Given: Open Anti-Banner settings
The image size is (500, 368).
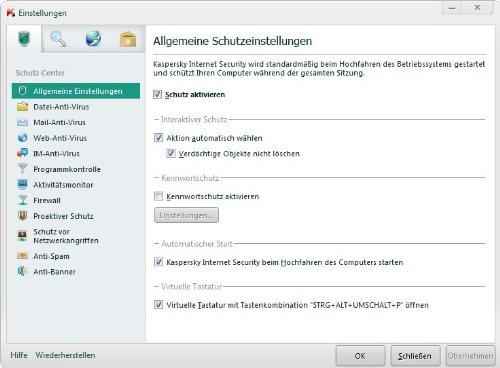Looking at the screenshot, I should [x=54, y=272].
